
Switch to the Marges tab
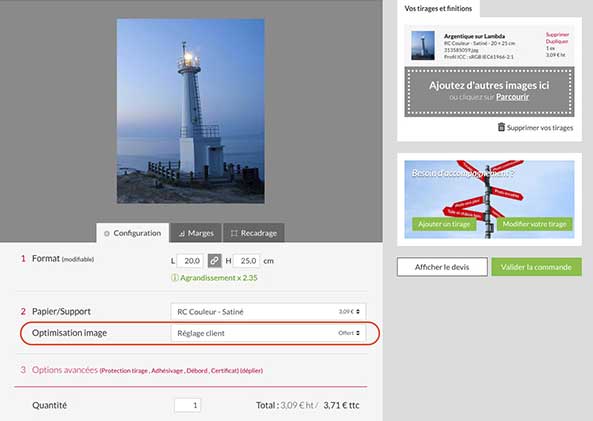tap(196, 233)
